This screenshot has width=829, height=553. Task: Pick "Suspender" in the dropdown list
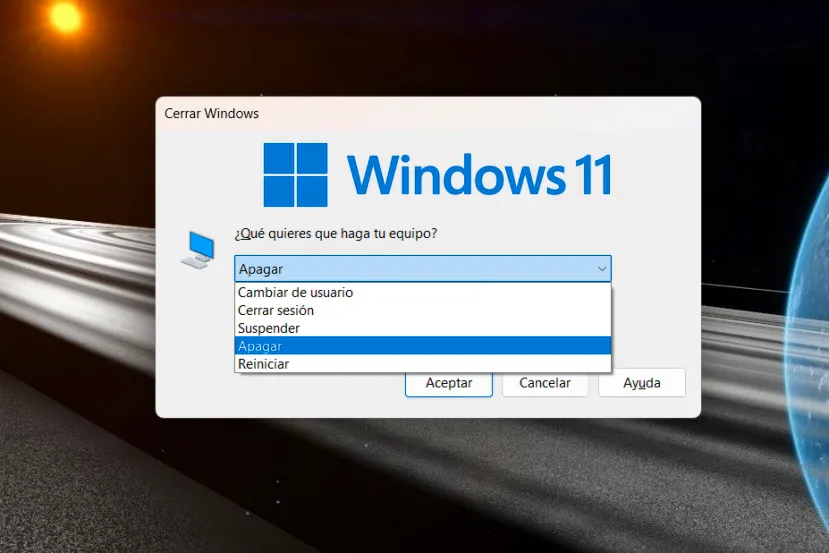click(422, 328)
